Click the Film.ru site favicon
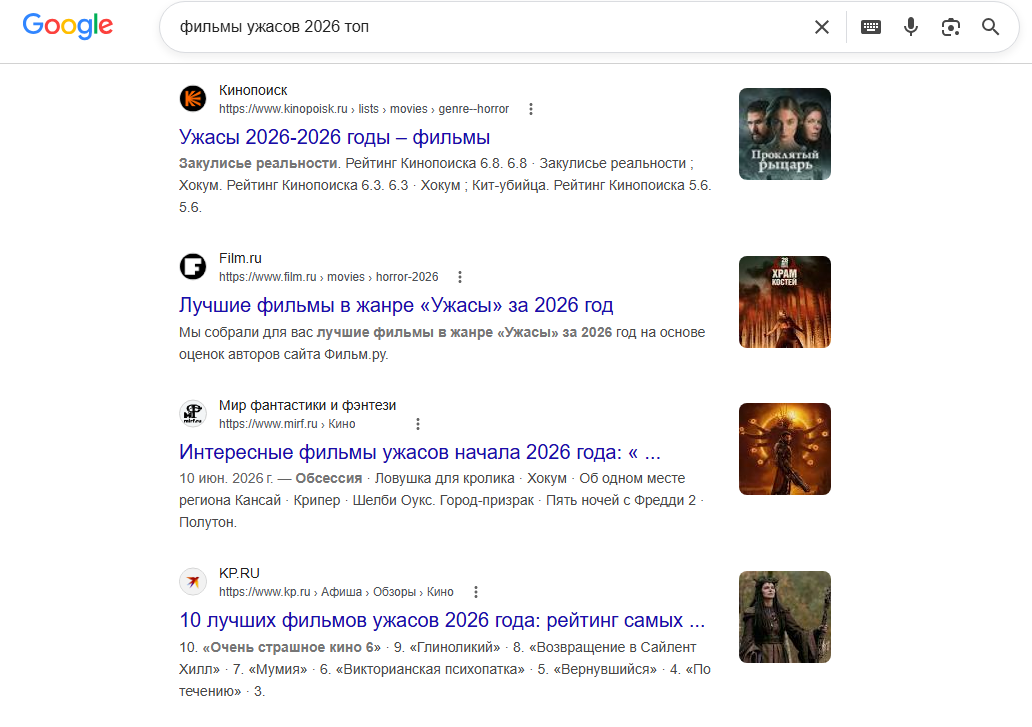 pyautogui.click(x=193, y=266)
